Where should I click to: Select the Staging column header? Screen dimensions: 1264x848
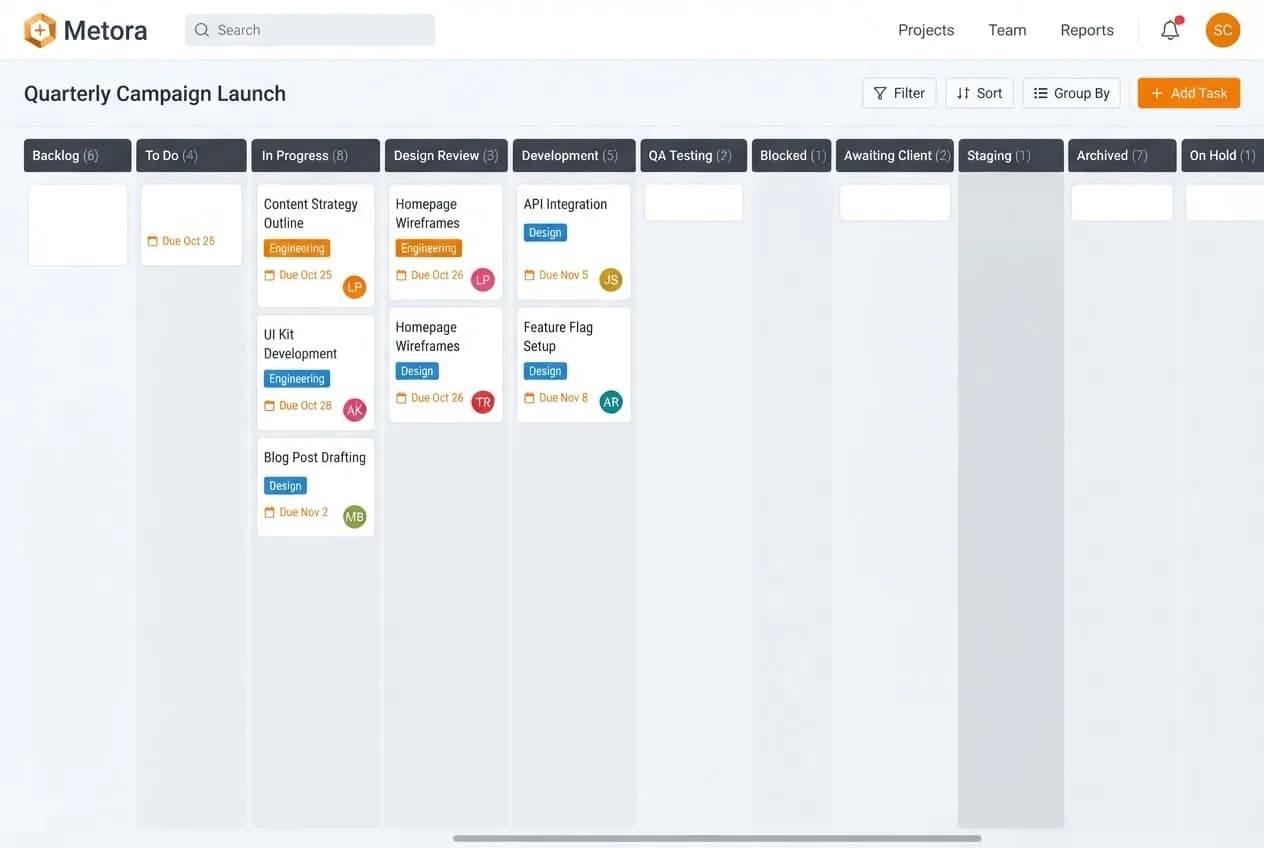pos(1011,155)
